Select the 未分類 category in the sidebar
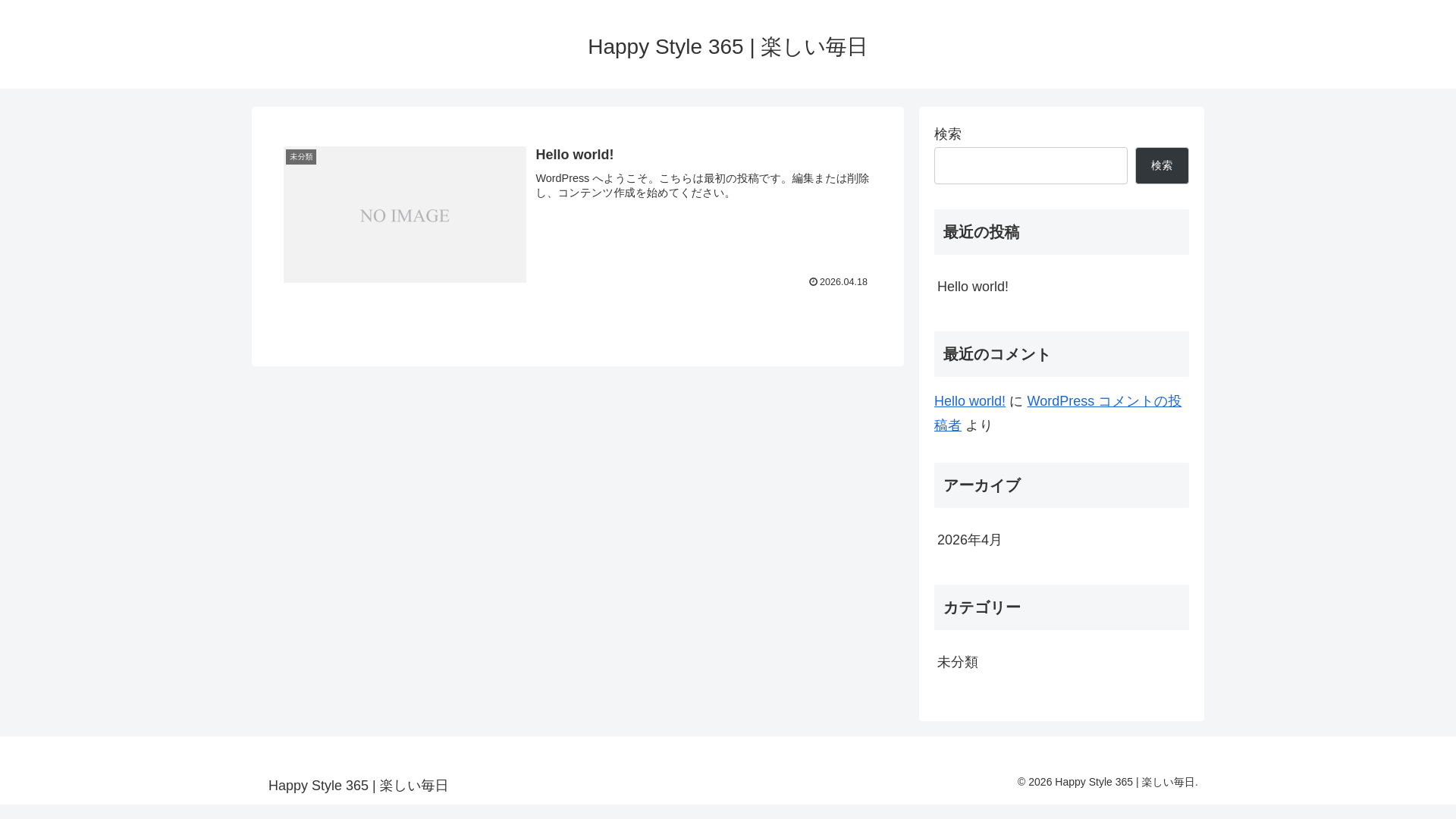 pyautogui.click(x=957, y=662)
